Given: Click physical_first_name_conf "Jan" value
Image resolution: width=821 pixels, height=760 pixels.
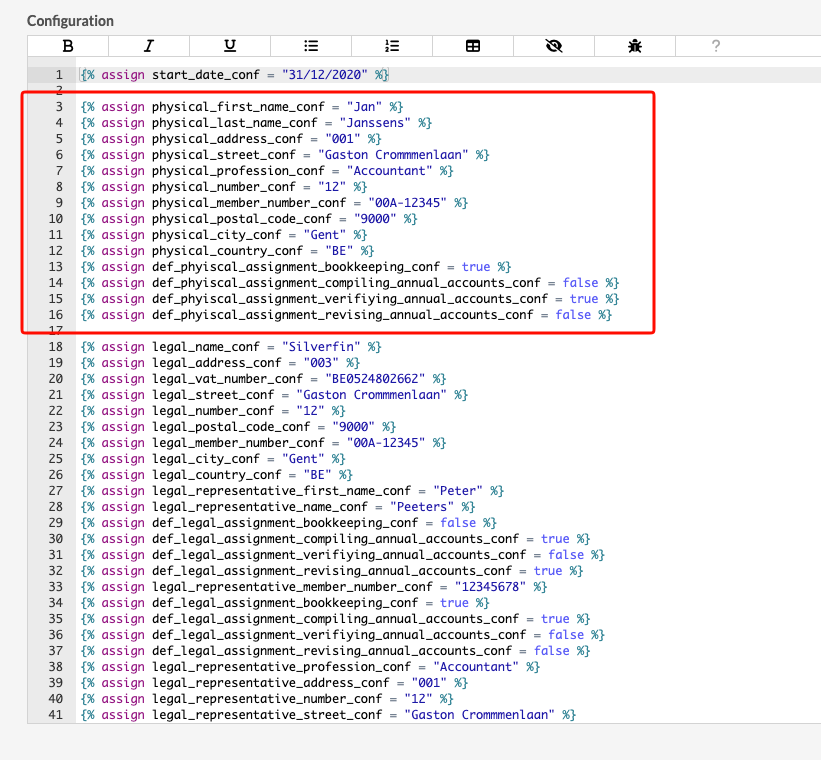Looking at the screenshot, I should tap(364, 107).
